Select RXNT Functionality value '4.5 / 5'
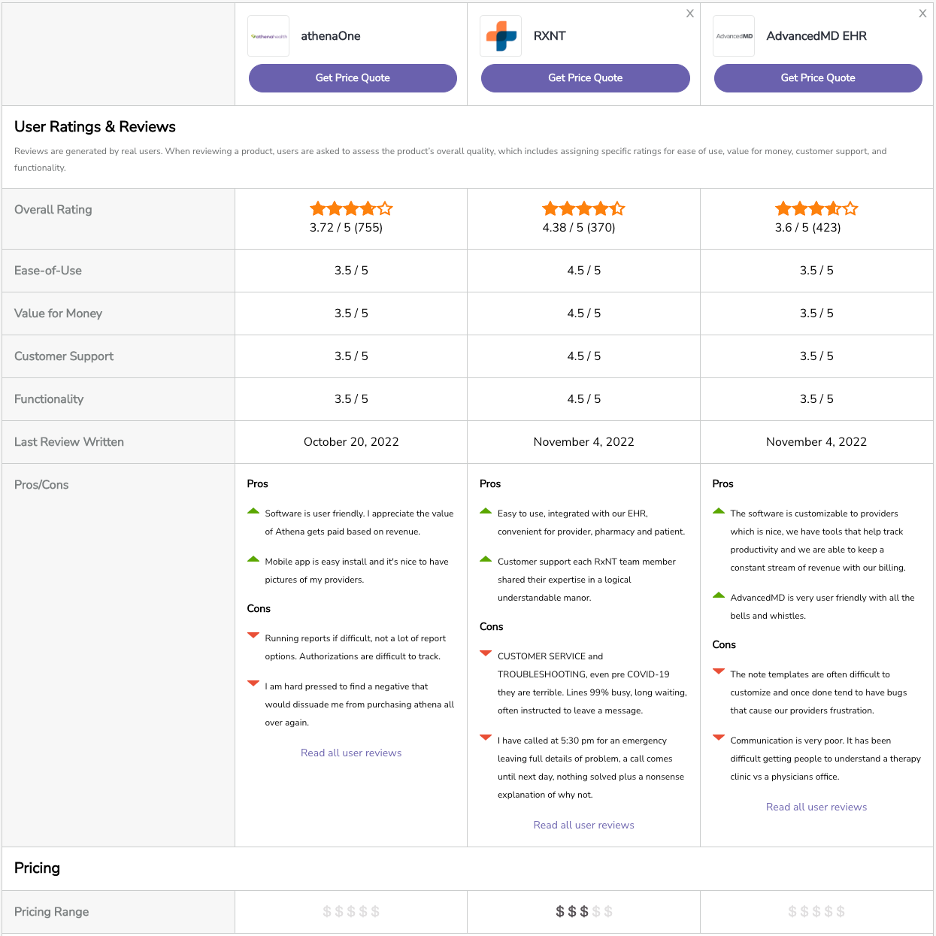This screenshot has width=936, height=936. (584, 399)
